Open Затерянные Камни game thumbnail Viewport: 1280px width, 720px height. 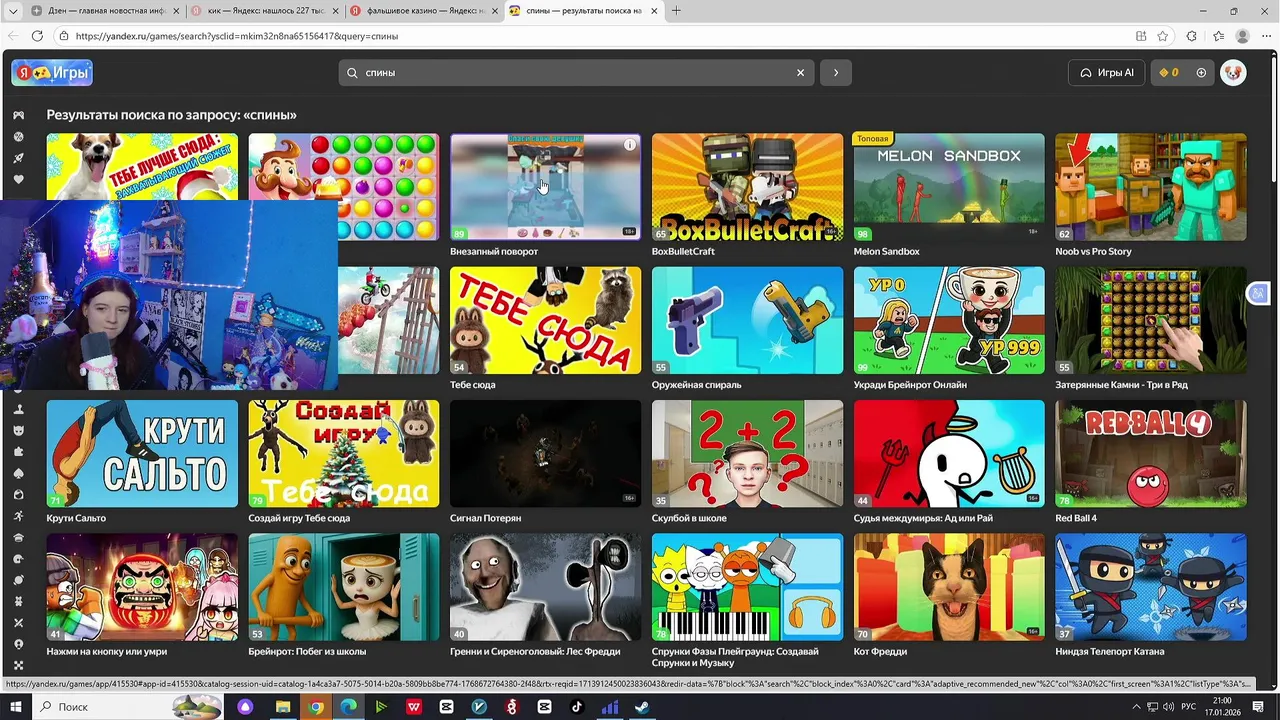(1151, 320)
